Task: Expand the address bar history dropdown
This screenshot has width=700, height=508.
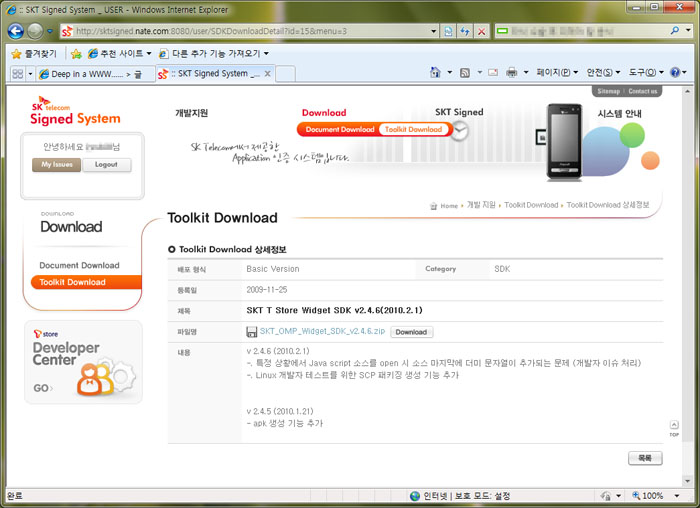Action: (x=433, y=31)
